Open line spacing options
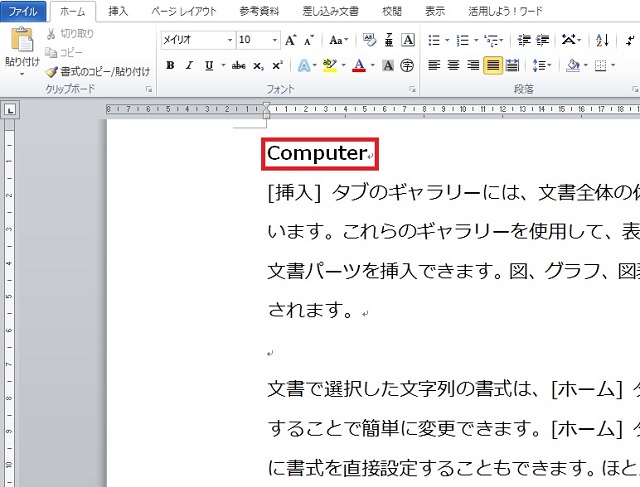Viewport: 640px width, 487px height. pyautogui.click(x=542, y=65)
